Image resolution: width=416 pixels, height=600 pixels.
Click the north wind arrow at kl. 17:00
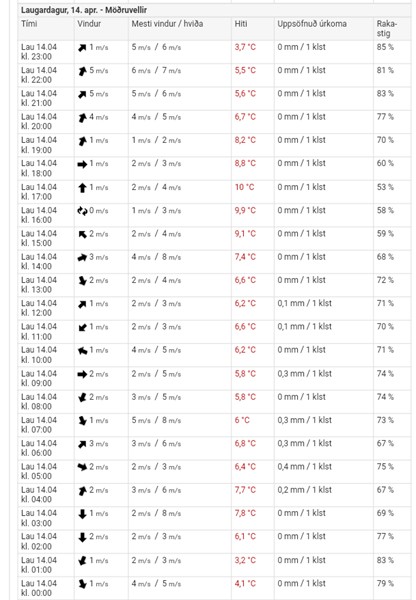tap(82, 188)
